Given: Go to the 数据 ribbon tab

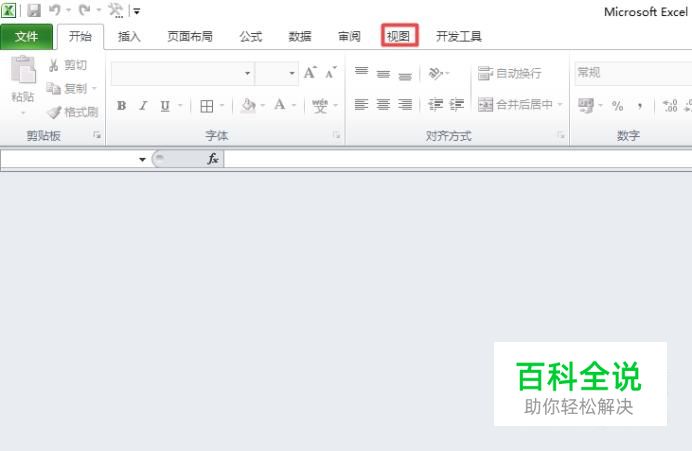Looking at the screenshot, I should (300, 37).
